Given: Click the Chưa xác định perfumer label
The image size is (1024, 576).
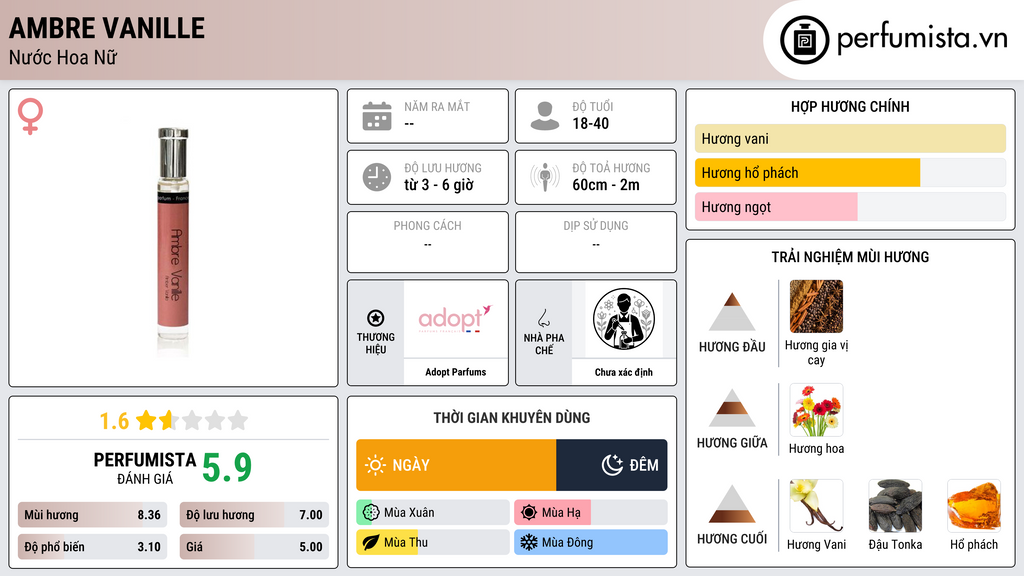Looking at the screenshot, I should 624,372.
